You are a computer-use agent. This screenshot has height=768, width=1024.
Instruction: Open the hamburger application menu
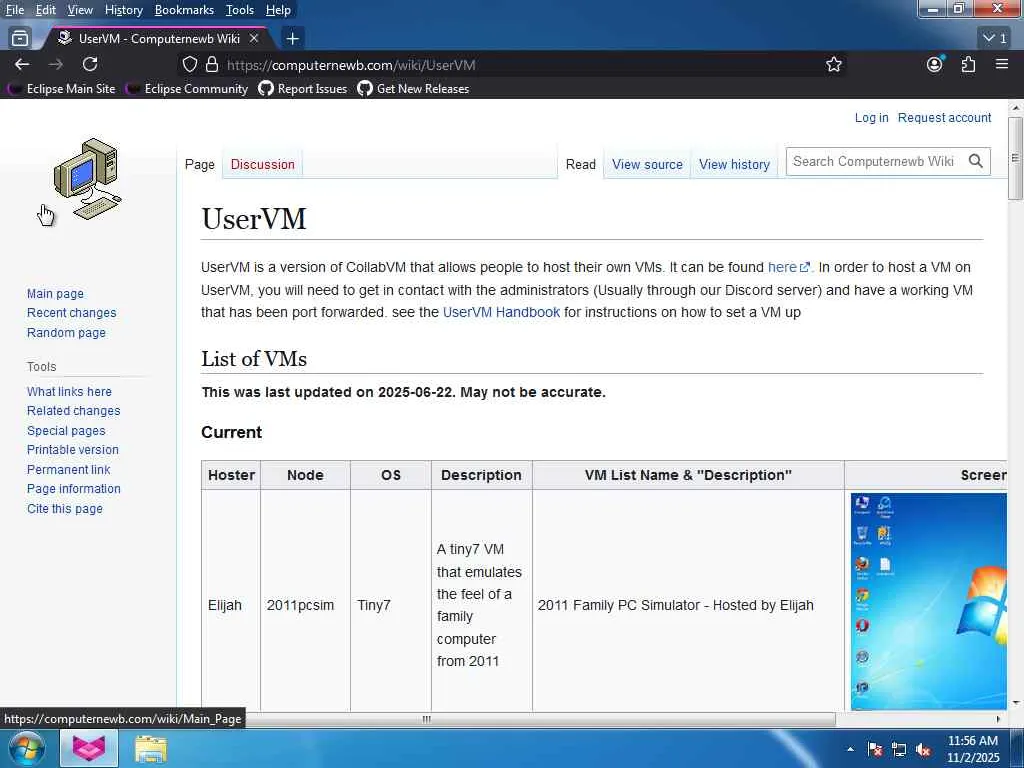(x=1002, y=64)
